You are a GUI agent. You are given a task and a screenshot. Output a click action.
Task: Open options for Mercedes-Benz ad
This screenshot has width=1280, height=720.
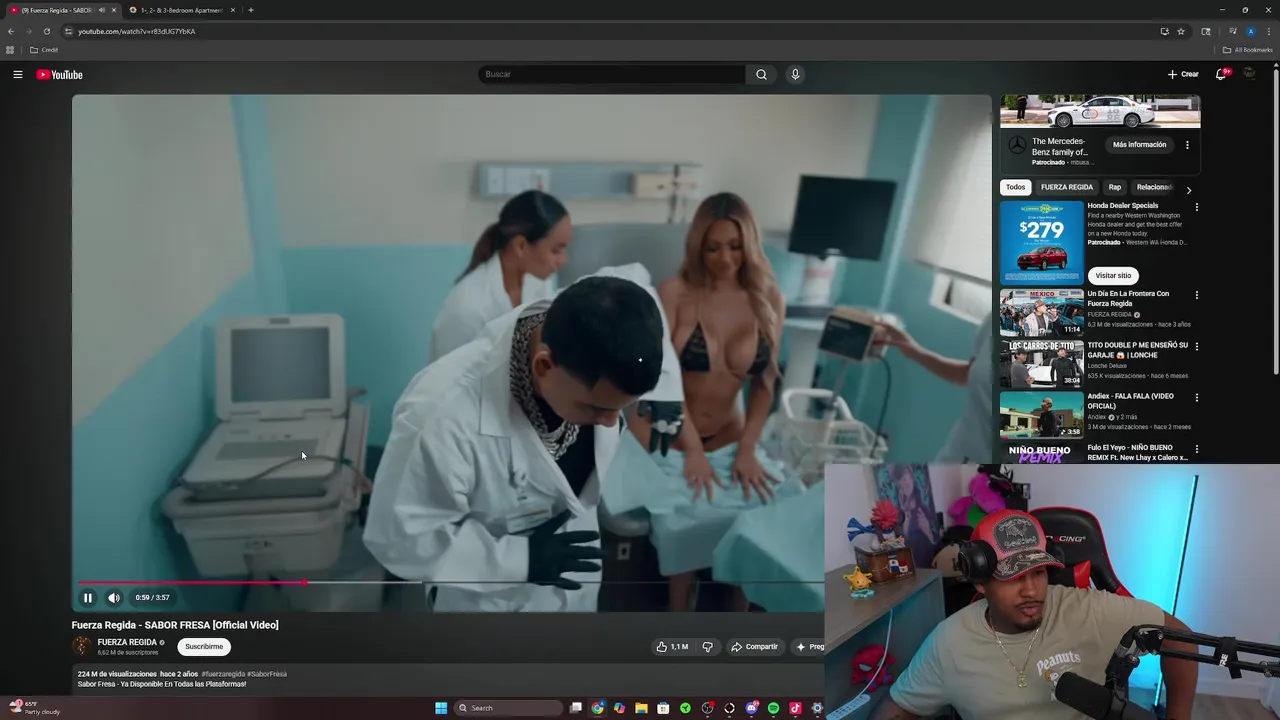1187,145
